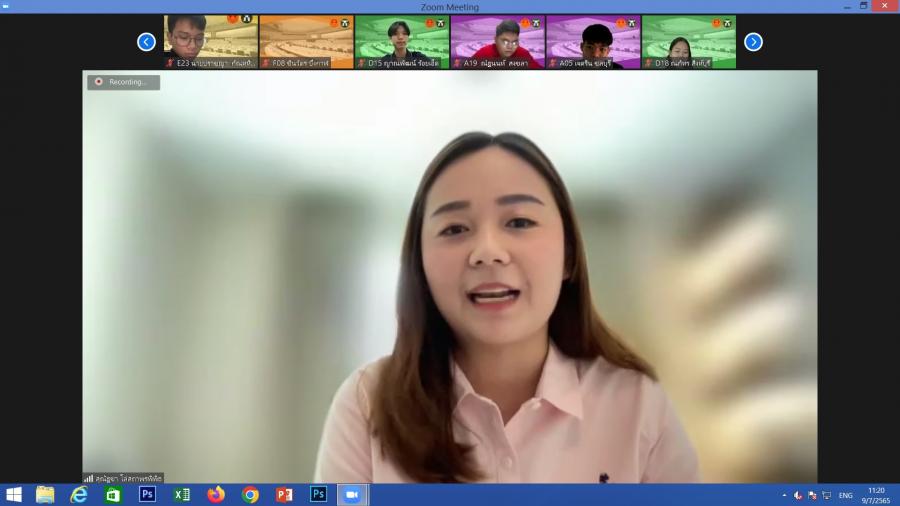Image resolution: width=900 pixels, height=506 pixels.
Task: Open Microsoft Store from the taskbar
Action: (113, 495)
